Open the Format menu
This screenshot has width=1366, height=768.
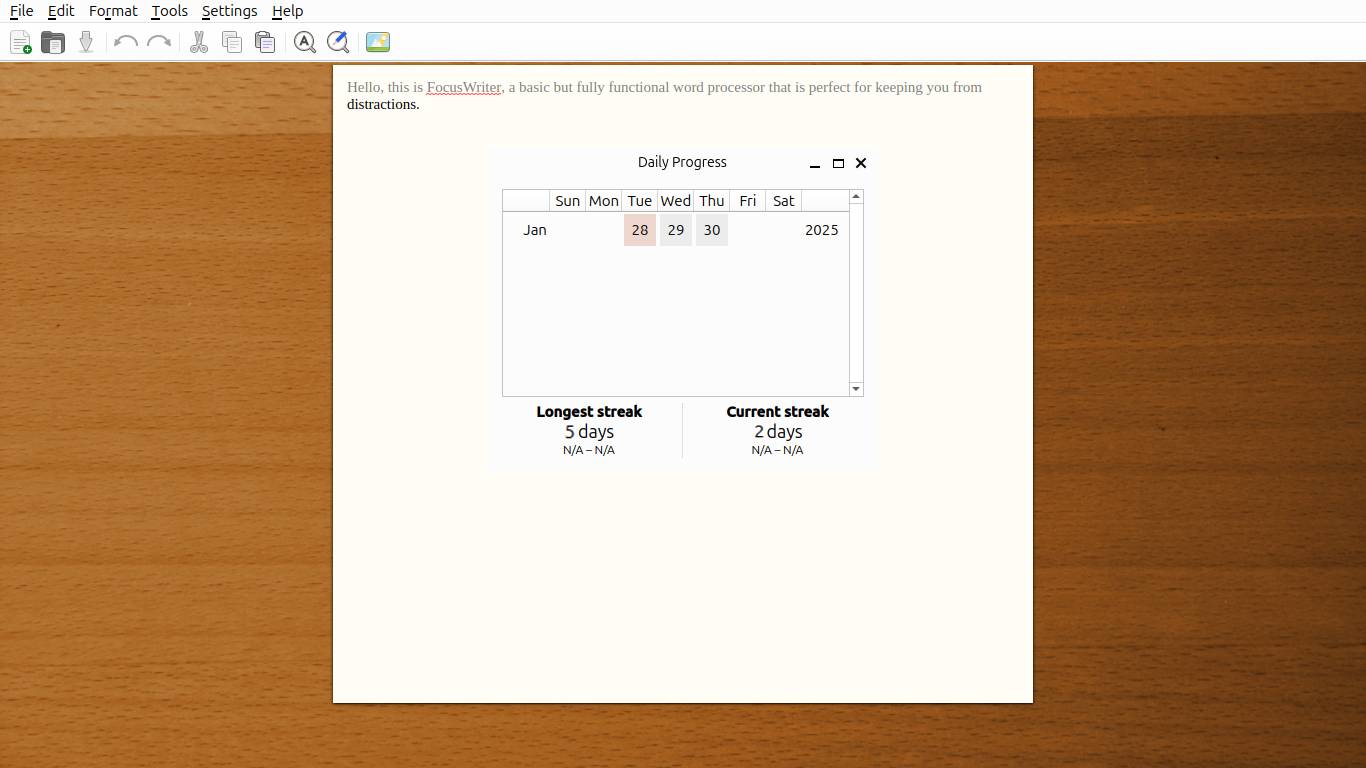[113, 11]
